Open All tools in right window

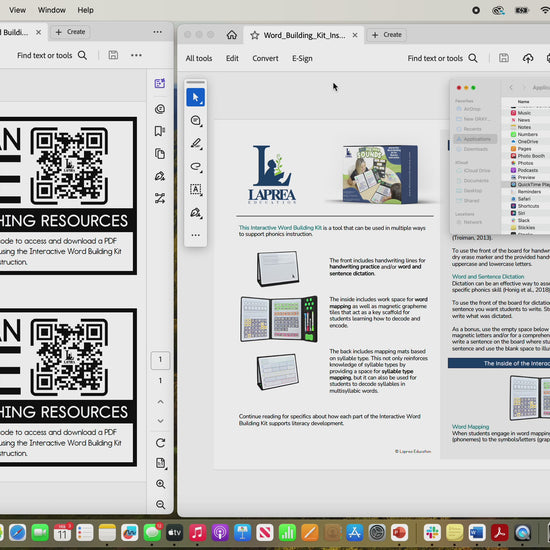tap(199, 59)
